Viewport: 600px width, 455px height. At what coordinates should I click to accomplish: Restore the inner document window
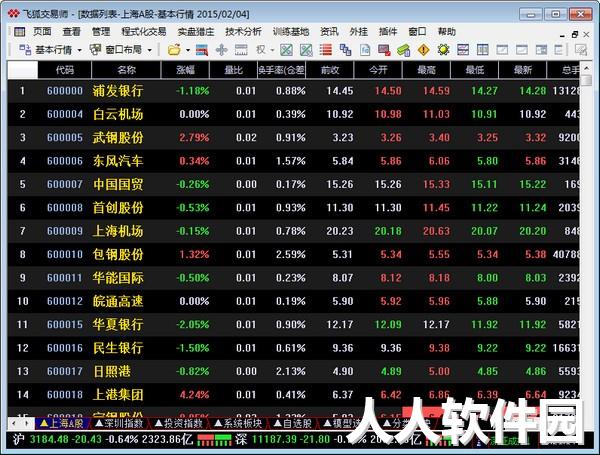point(574,34)
